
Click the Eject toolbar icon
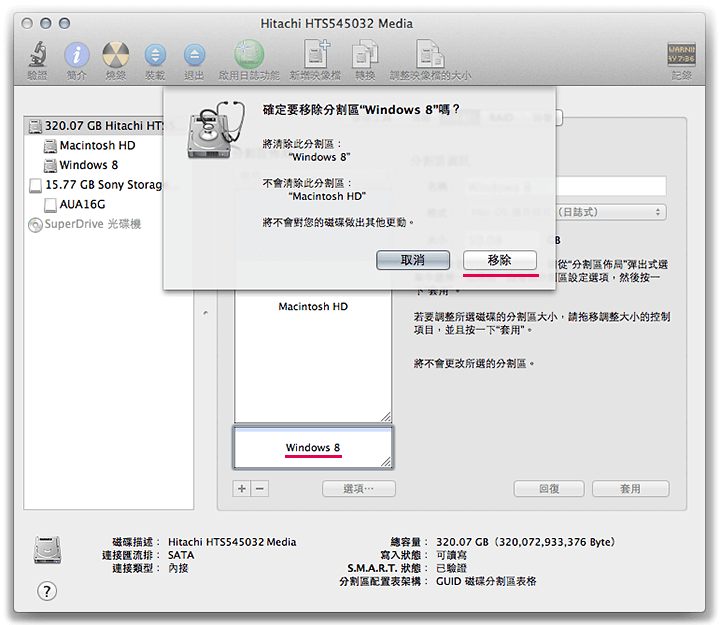point(194,55)
